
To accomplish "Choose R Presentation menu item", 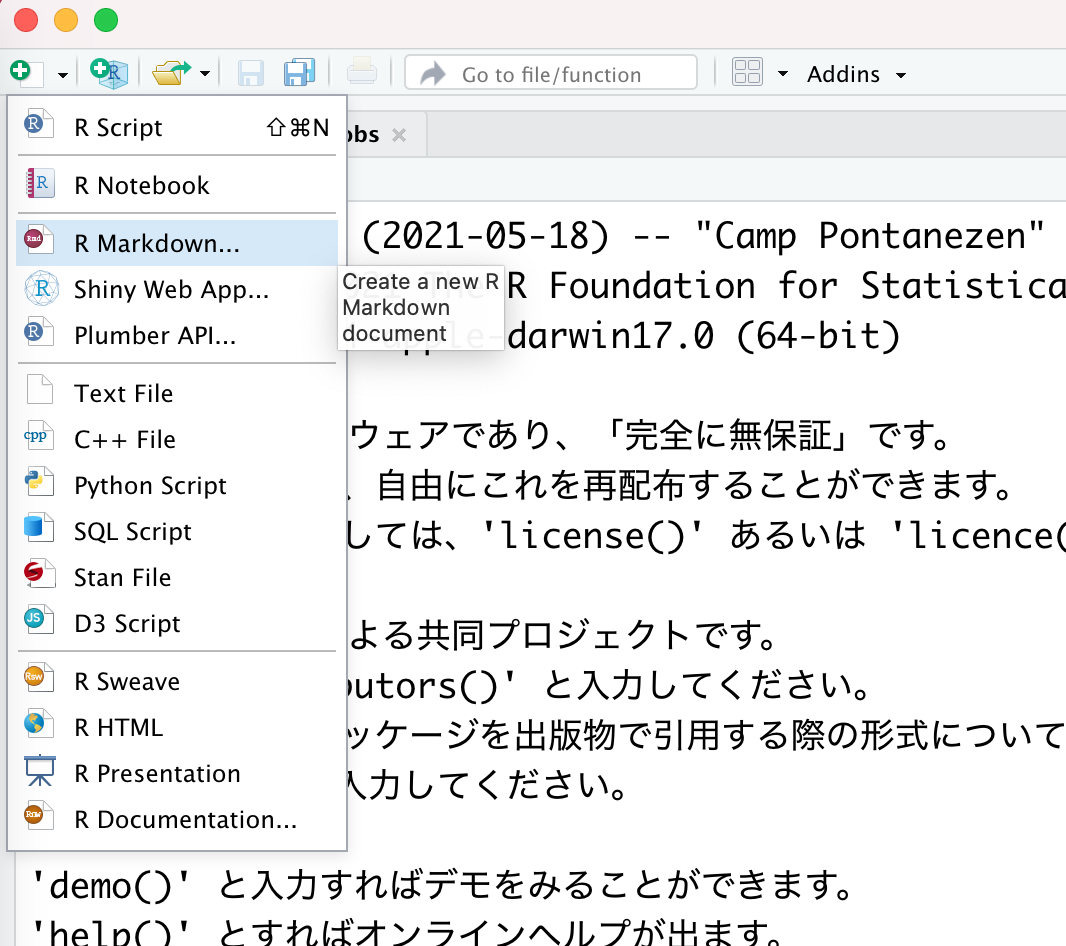I will coord(157,774).
